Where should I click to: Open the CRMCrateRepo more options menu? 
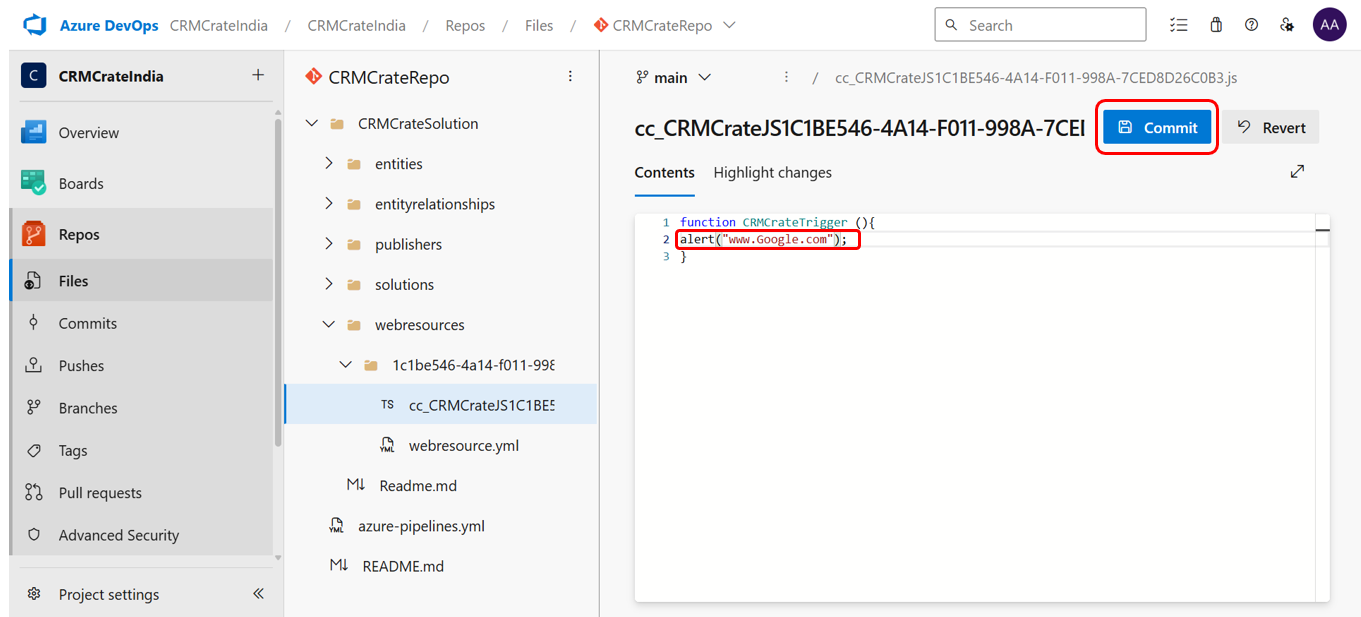[570, 77]
